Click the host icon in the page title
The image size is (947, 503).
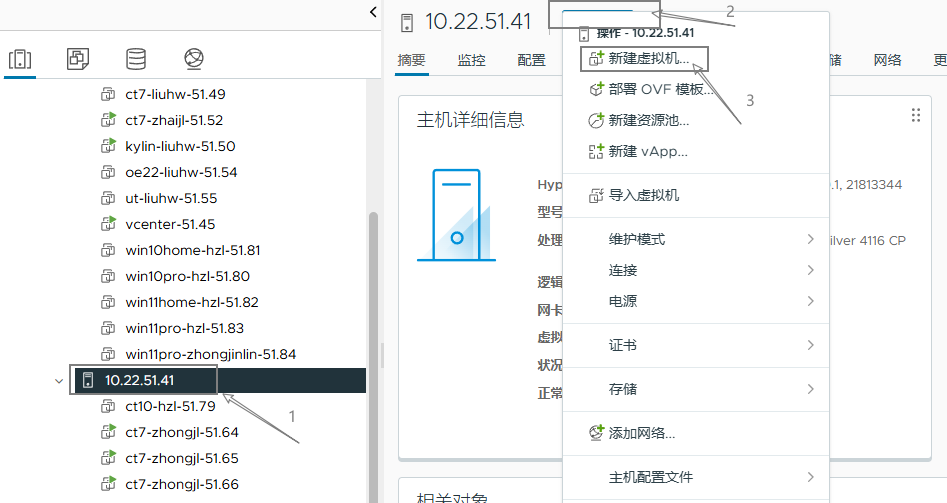click(x=407, y=23)
